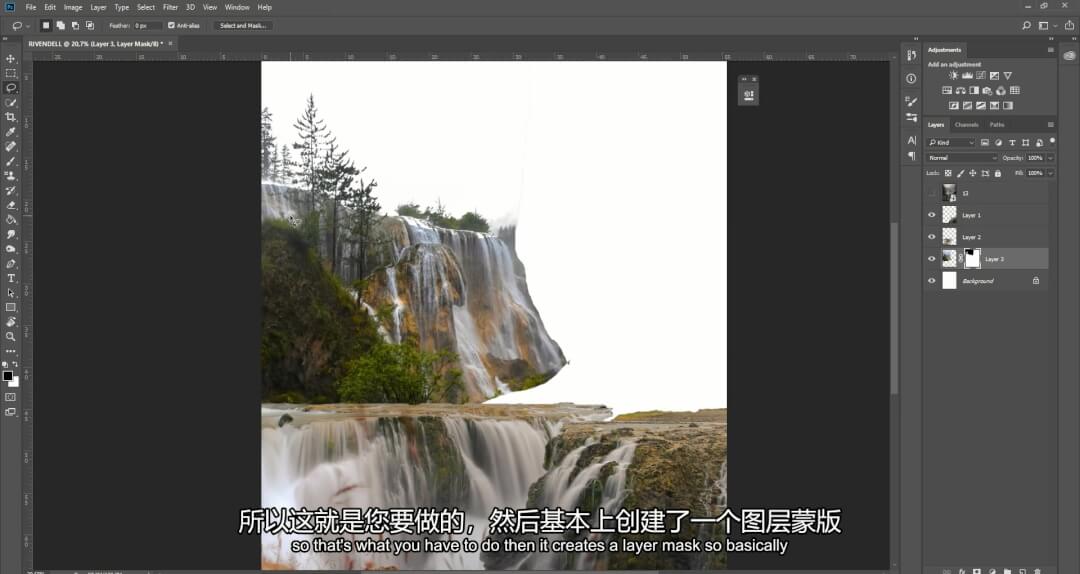Select the Rectangle shape tool
Viewport: 1080px width, 574px height.
[x=10, y=307]
